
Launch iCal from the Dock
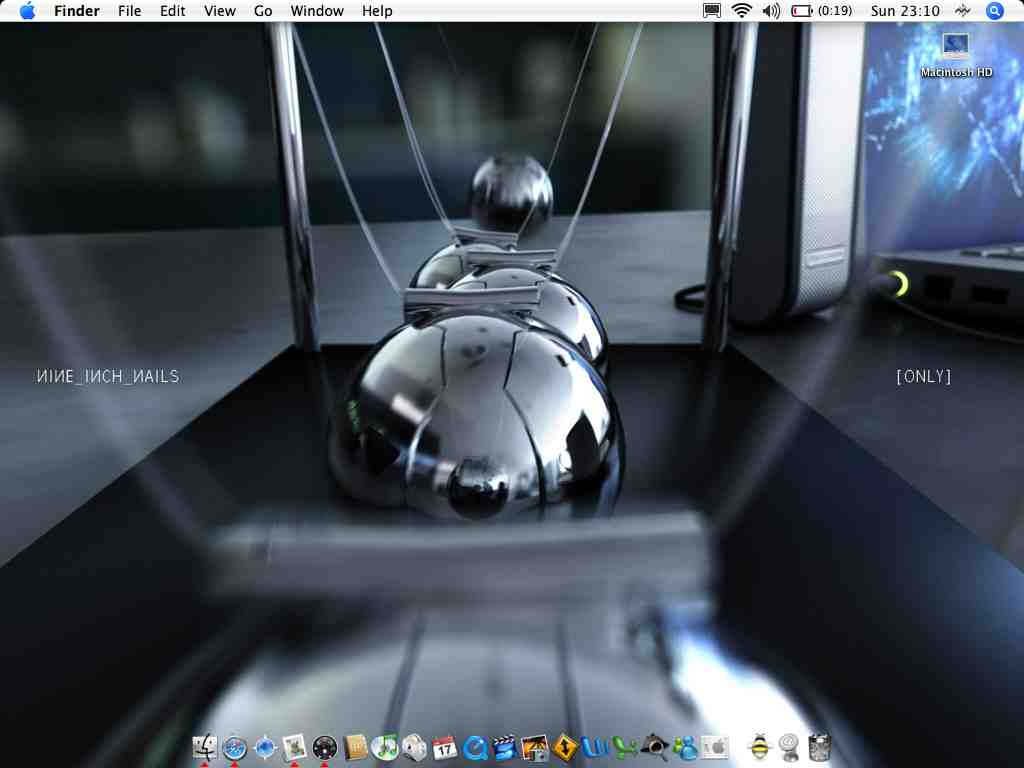(445, 746)
